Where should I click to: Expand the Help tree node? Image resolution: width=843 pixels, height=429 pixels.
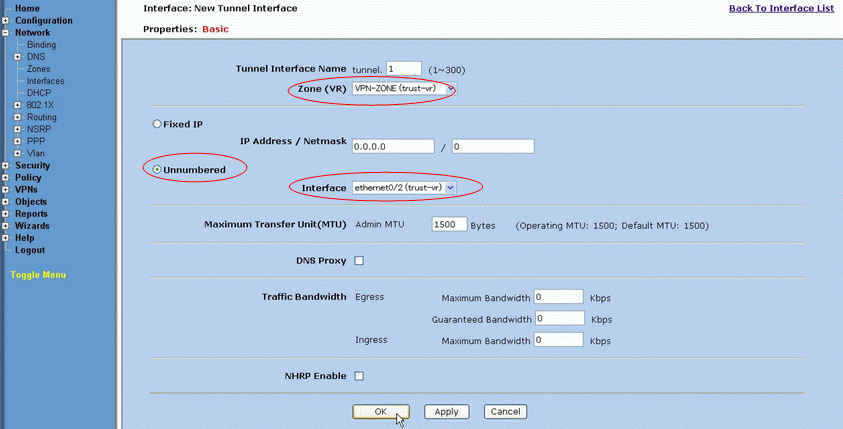click(x=5, y=238)
